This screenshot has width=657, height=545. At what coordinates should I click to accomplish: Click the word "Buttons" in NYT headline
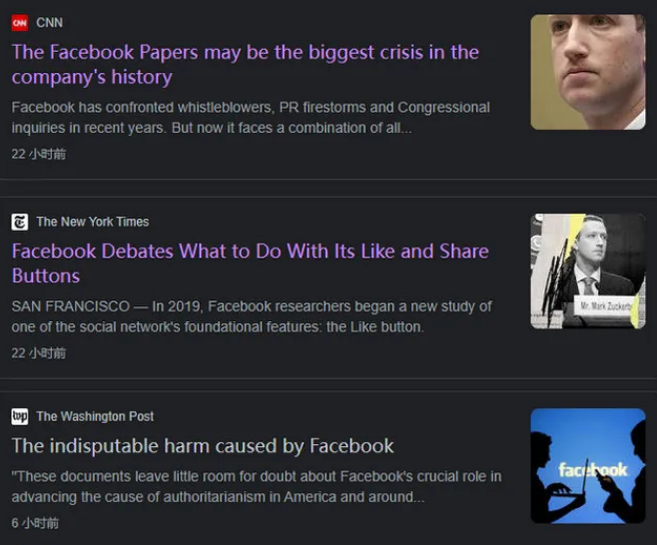[x=46, y=276]
